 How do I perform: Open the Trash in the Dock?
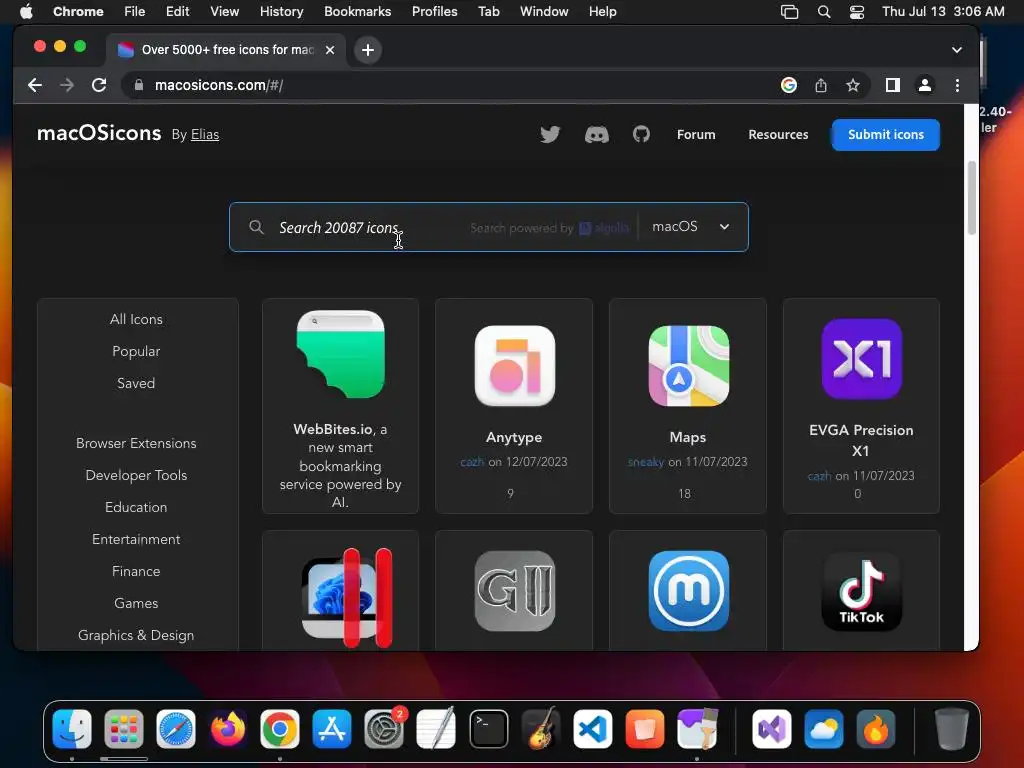pyautogui.click(x=952, y=728)
